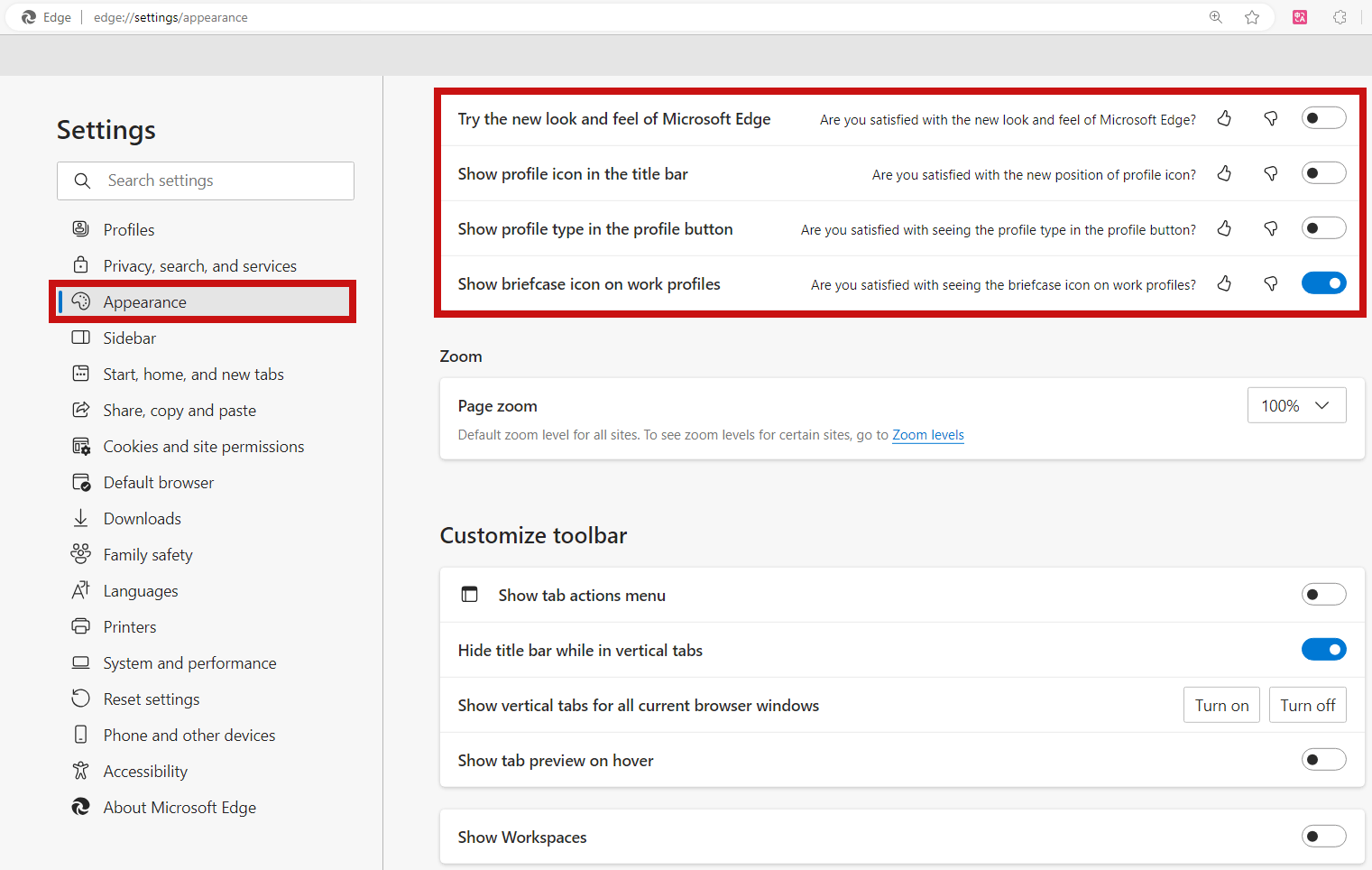This screenshot has height=870, width=1372.
Task: Click the zoom magnifier icon in address bar
Action: [1216, 17]
